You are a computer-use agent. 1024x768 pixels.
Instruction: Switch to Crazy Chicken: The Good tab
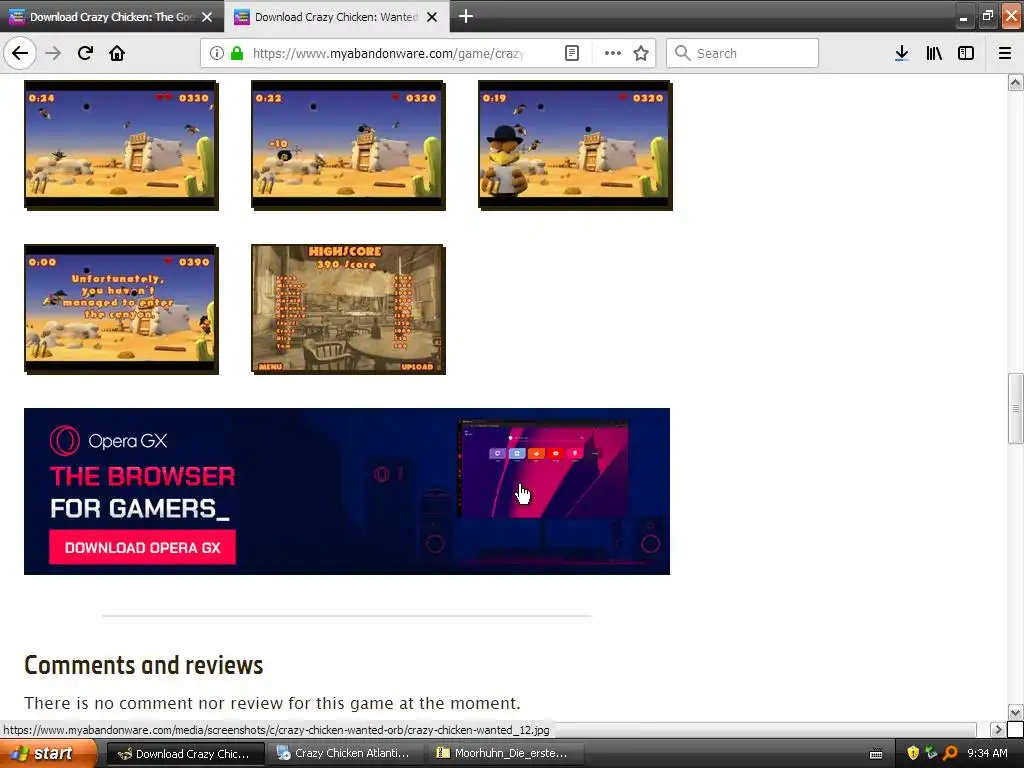(x=112, y=17)
